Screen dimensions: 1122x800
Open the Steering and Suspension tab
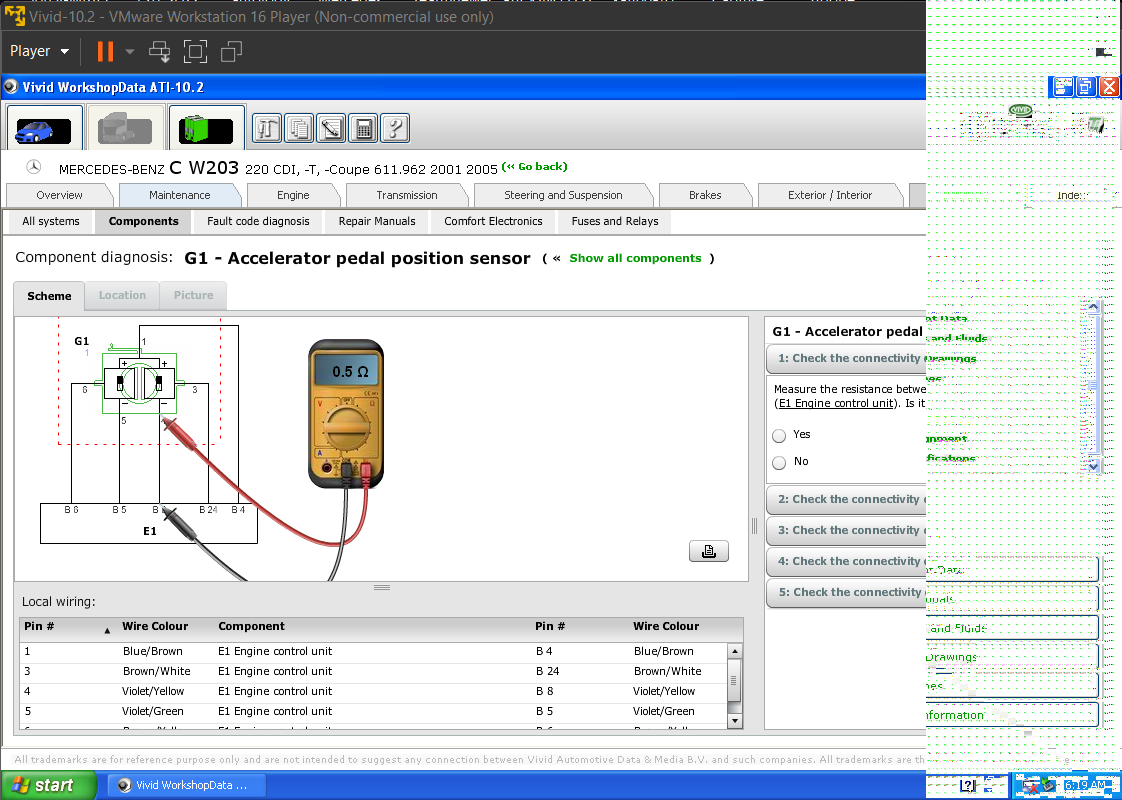click(x=563, y=195)
